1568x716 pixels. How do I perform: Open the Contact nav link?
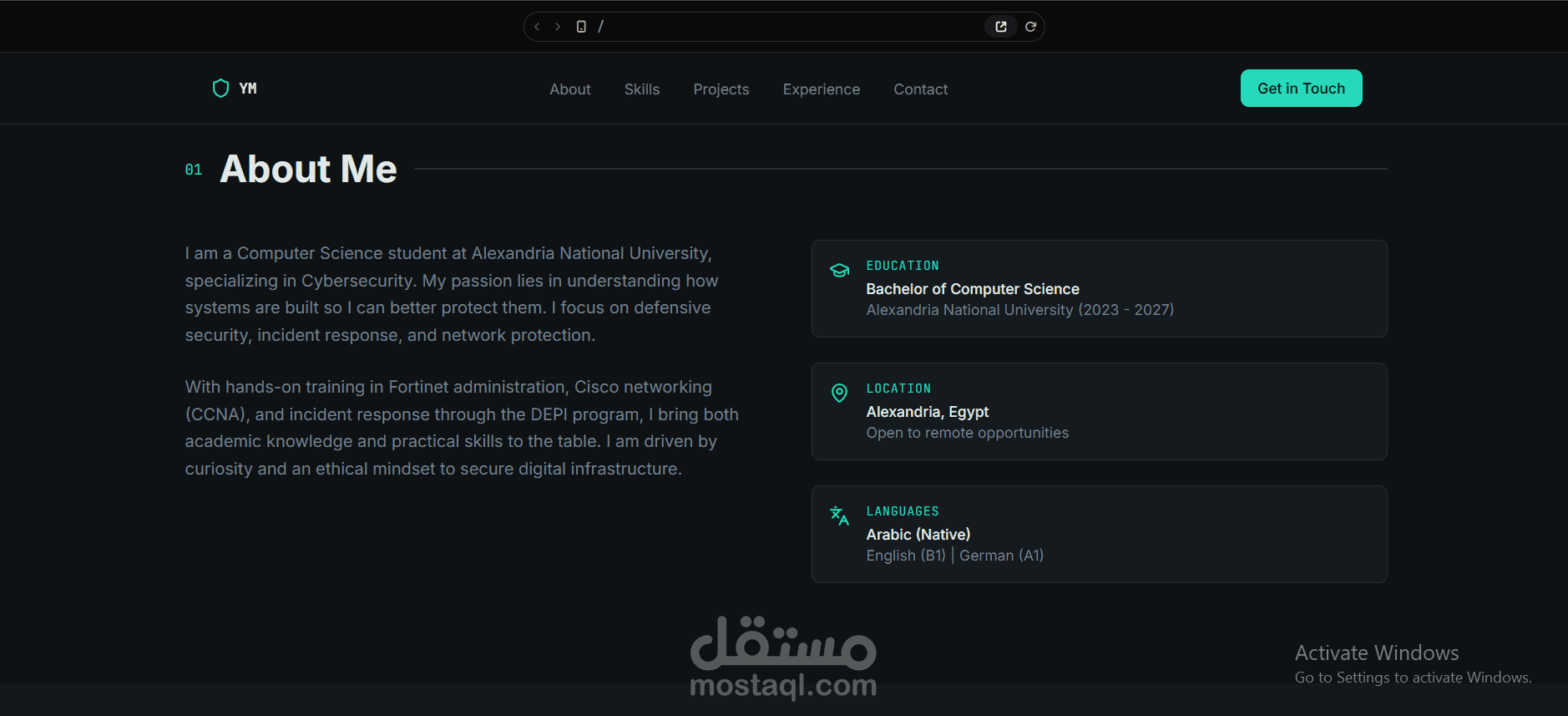921,89
